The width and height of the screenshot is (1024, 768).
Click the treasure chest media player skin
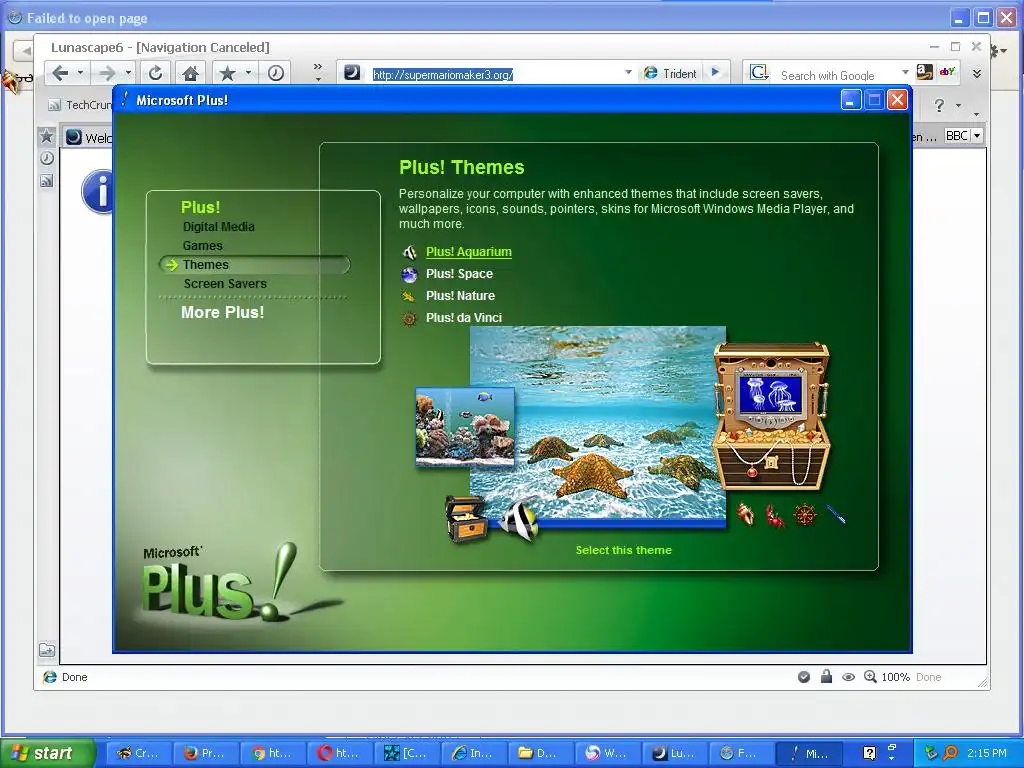(x=771, y=418)
